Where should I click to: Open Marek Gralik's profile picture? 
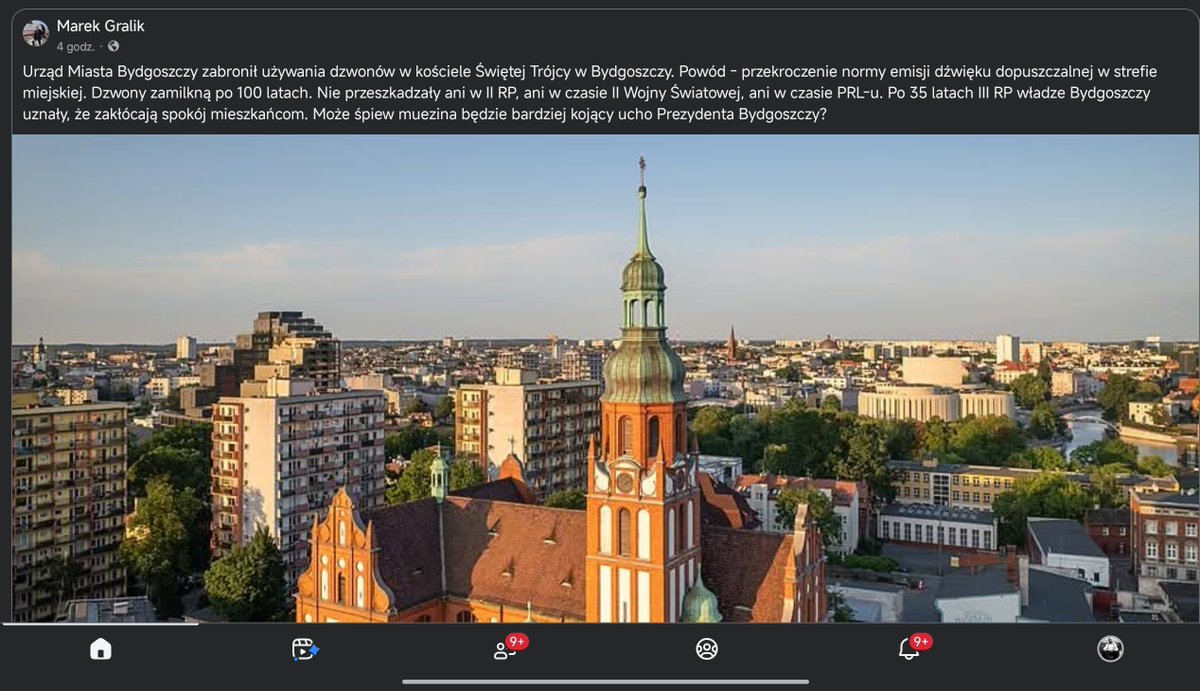tap(36, 33)
